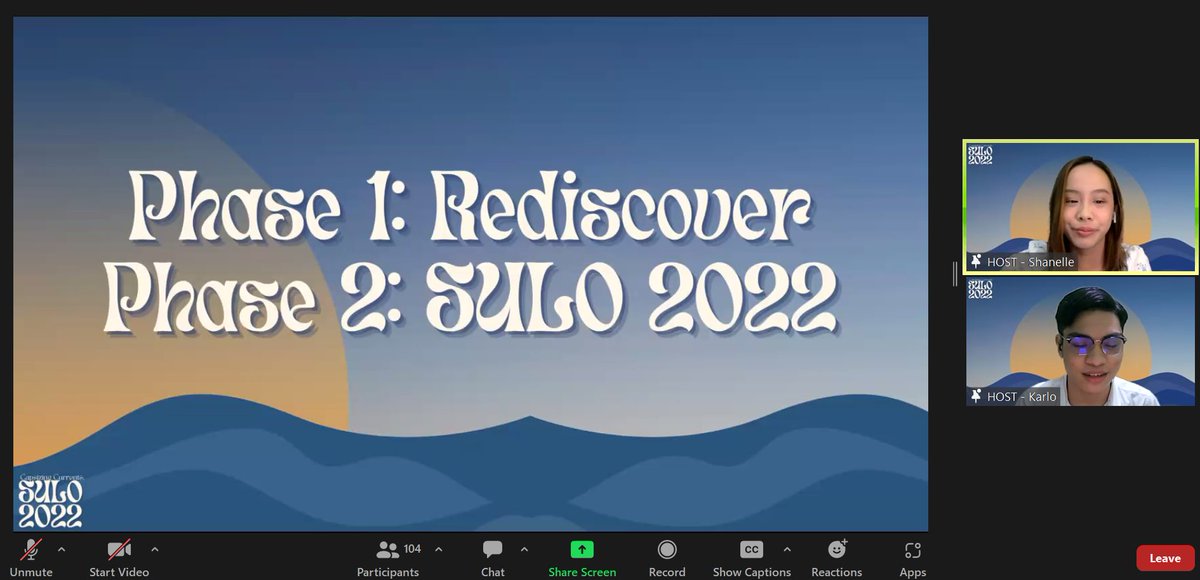The image size is (1200, 580).
Task: Click the "Phase 1: Rediscover" slide text
Action: point(470,209)
